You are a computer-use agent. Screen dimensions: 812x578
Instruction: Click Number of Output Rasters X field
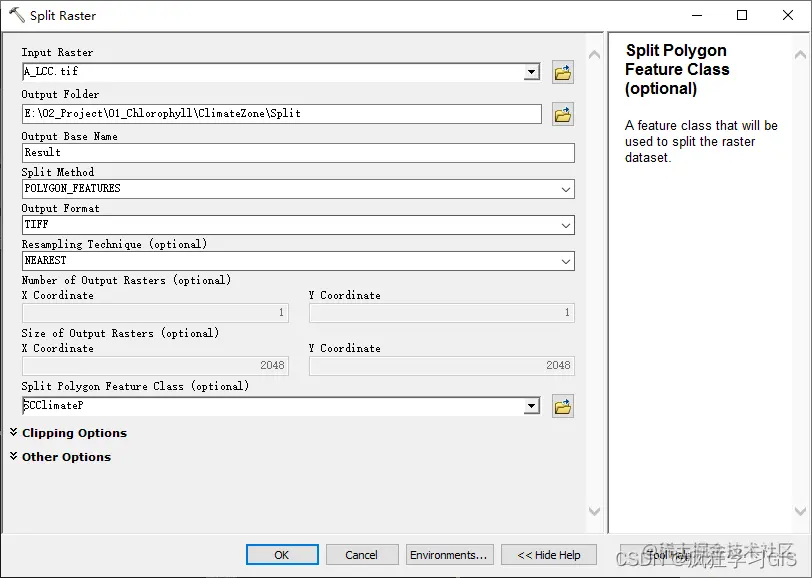click(155, 313)
